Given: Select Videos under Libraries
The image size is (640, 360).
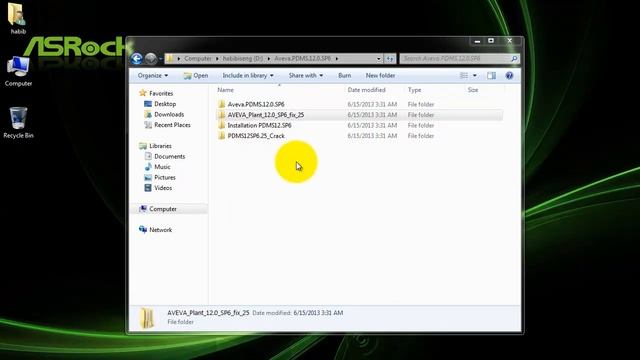Looking at the screenshot, I should [163, 188].
